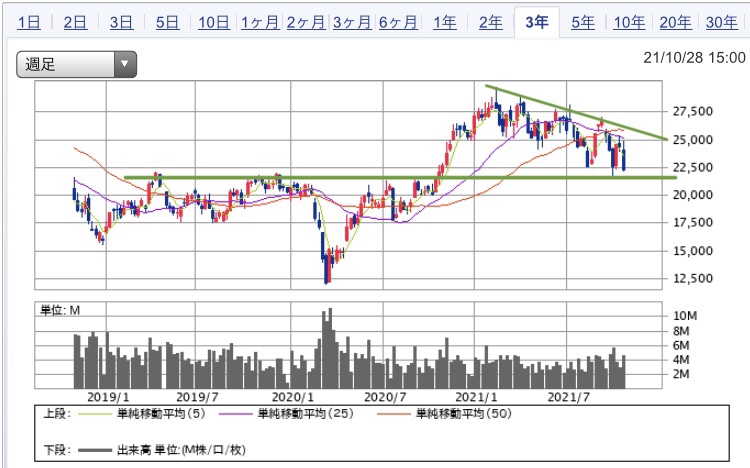
Task: Click the 2019/1 date axis label
Action: point(108,397)
